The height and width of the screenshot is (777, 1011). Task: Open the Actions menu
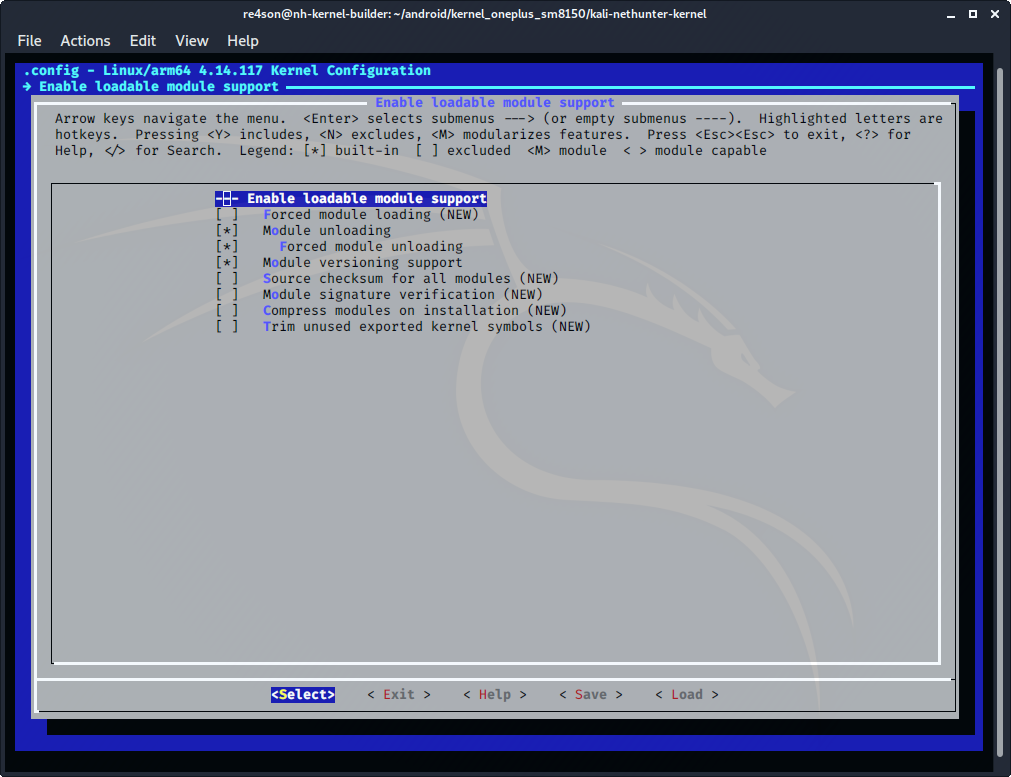85,41
